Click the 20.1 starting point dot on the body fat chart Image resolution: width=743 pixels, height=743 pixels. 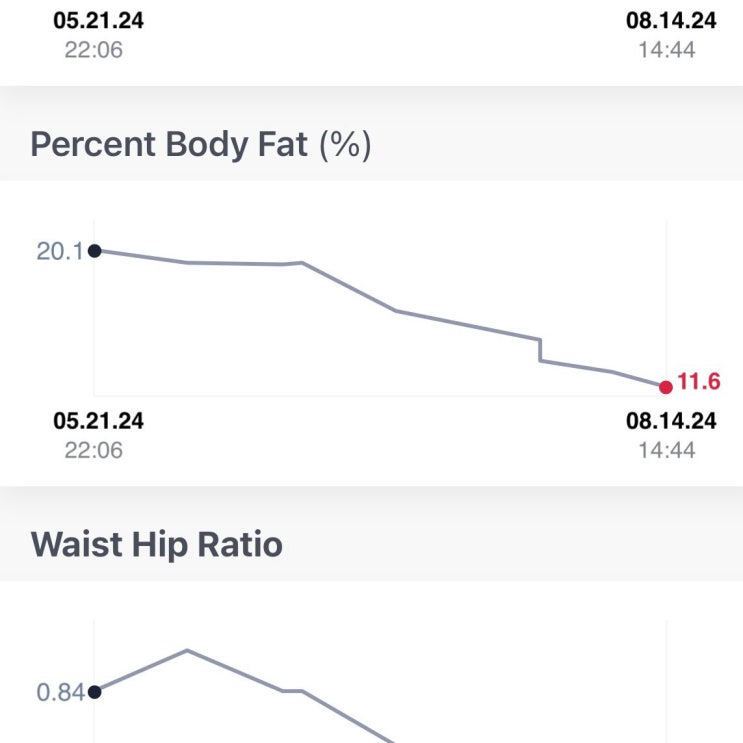coord(94,251)
